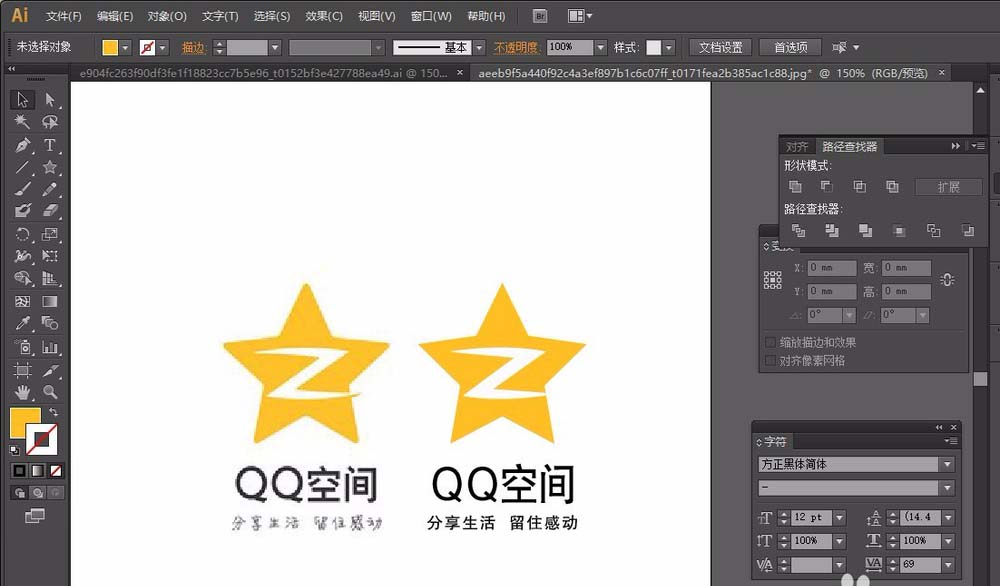Select the Eraser tool
Image resolution: width=1000 pixels, height=586 pixels.
click(50, 210)
